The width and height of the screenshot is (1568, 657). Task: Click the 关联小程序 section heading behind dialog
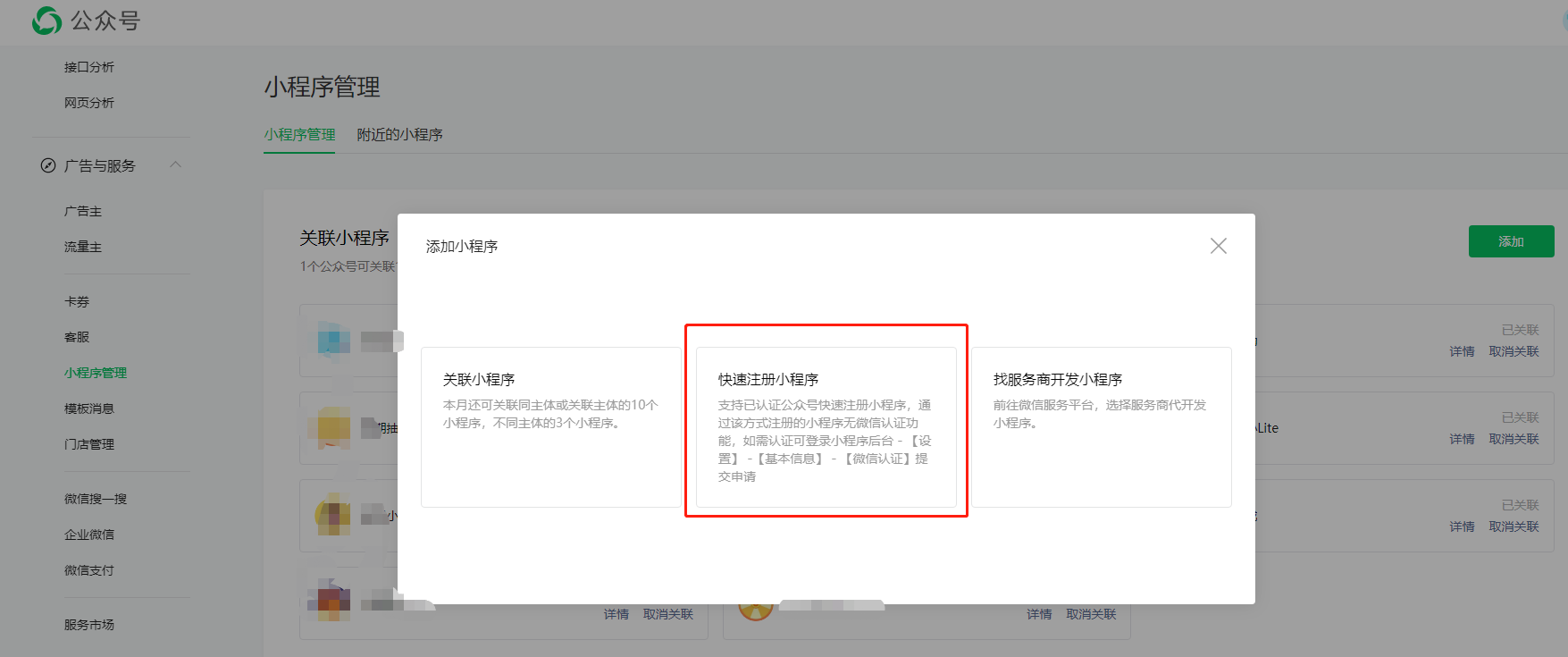tap(345, 238)
